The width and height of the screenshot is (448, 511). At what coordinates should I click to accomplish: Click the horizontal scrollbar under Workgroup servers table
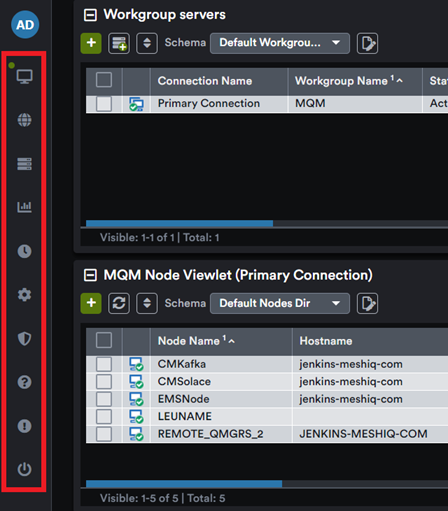[179, 223]
